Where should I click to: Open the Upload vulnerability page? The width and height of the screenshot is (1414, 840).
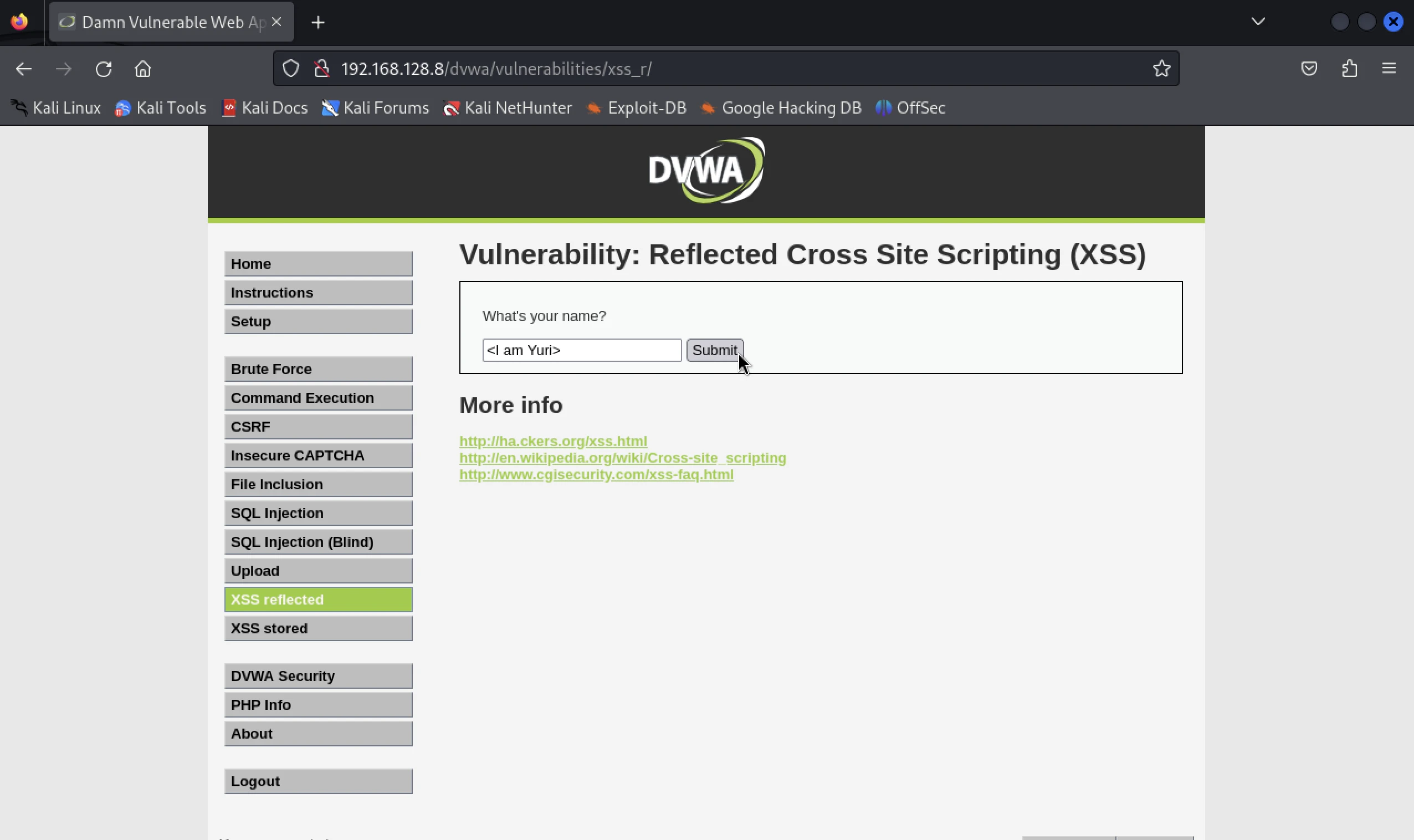318,571
